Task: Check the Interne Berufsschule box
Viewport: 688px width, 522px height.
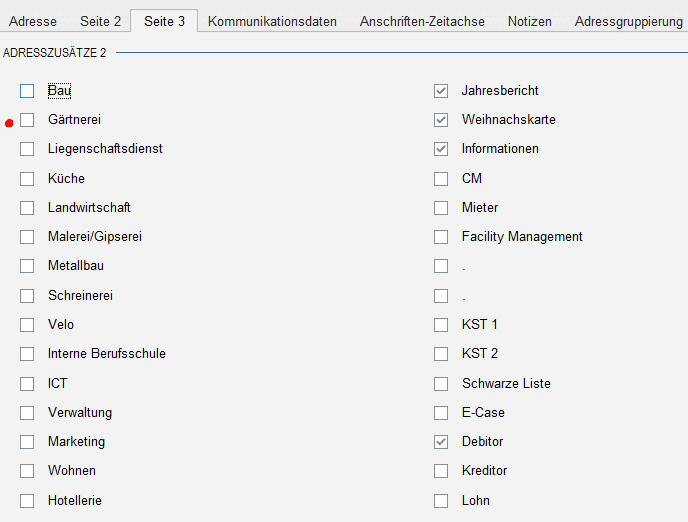Action: pyautogui.click(x=27, y=354)
